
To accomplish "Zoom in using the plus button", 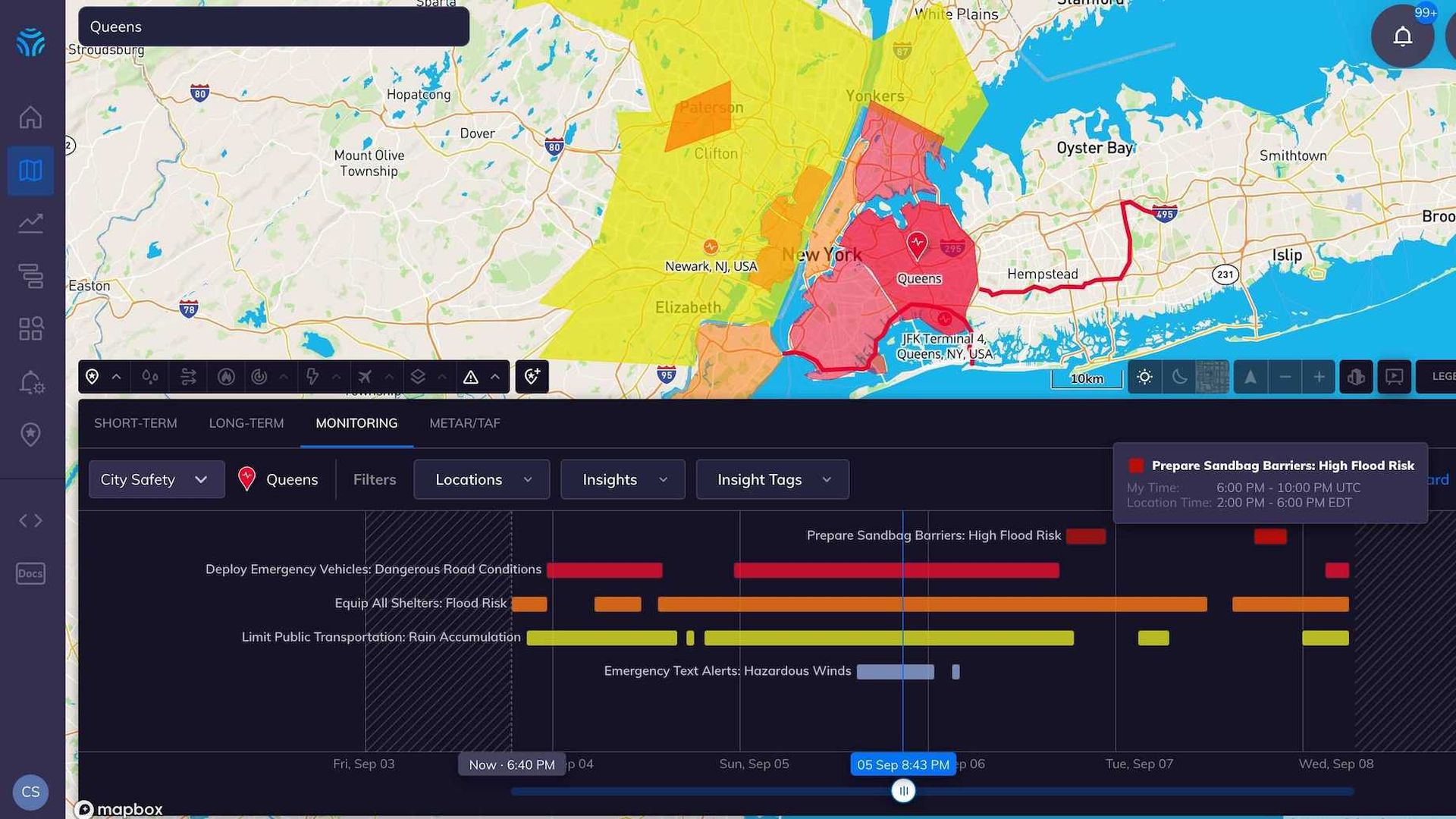I will pyautogui.click(x=1319, y=377).
